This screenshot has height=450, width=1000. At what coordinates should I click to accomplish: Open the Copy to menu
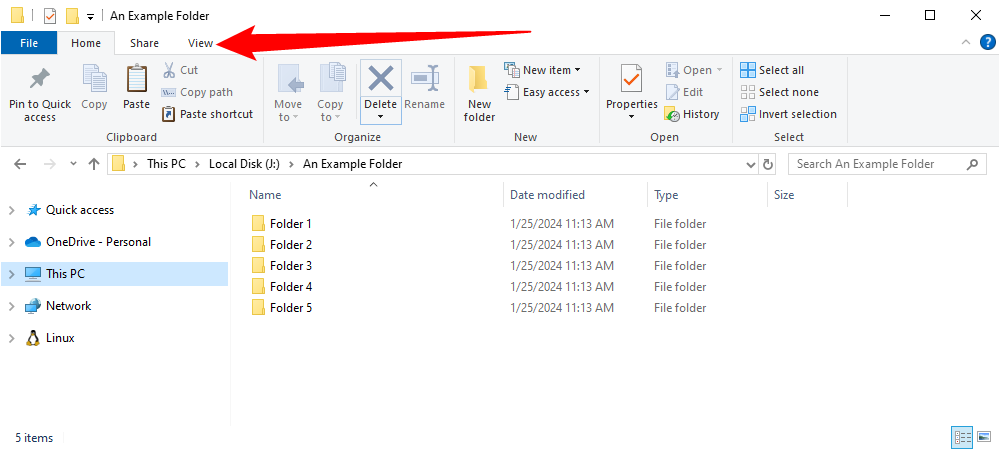coord(330,93)
